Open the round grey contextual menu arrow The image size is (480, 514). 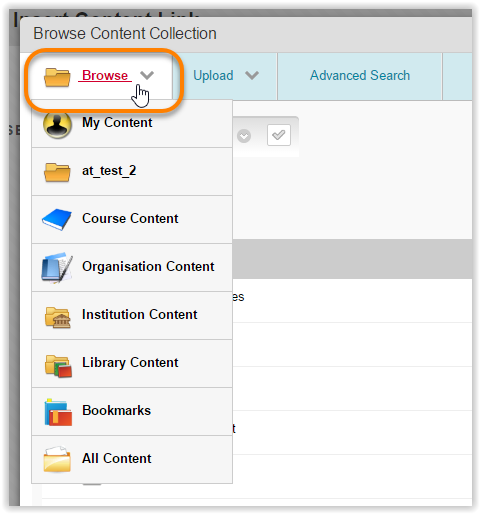click(244, 136)
